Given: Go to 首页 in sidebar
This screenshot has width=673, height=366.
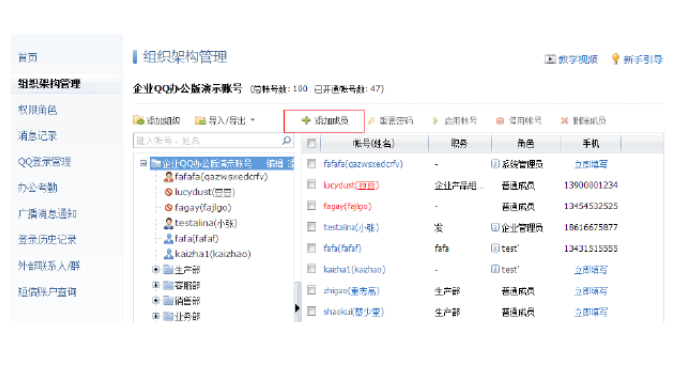Looking at the screenshot, I should pyautogui.click(x=28, y=57).
